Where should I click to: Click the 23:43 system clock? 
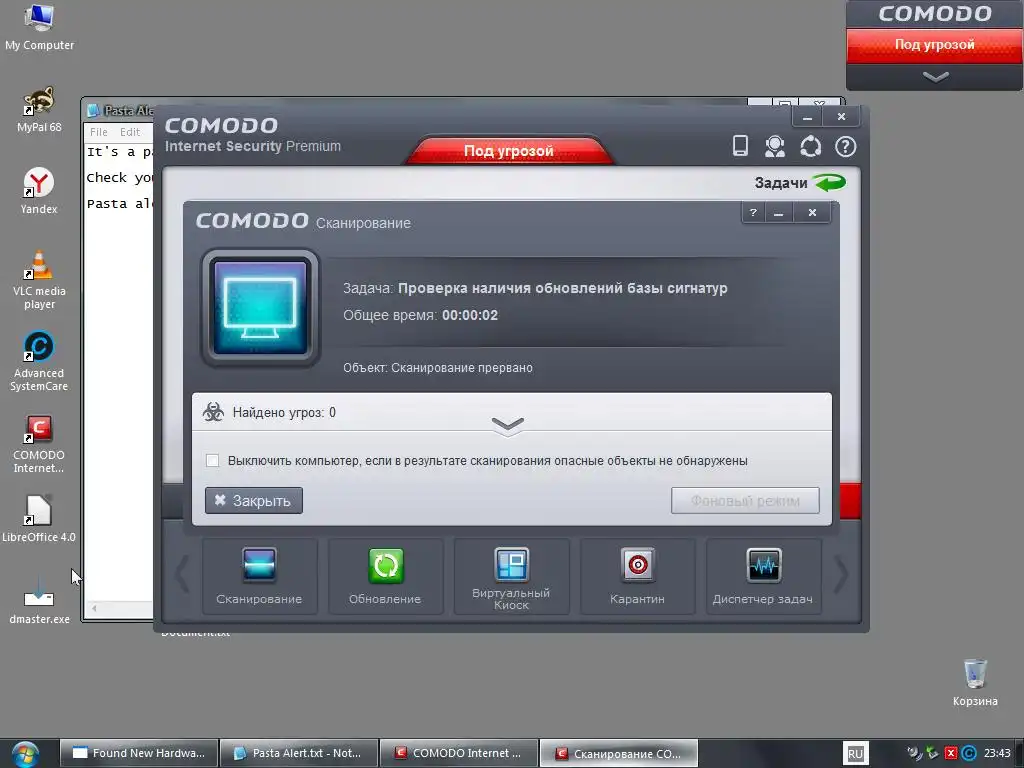(x=997, y=753)
